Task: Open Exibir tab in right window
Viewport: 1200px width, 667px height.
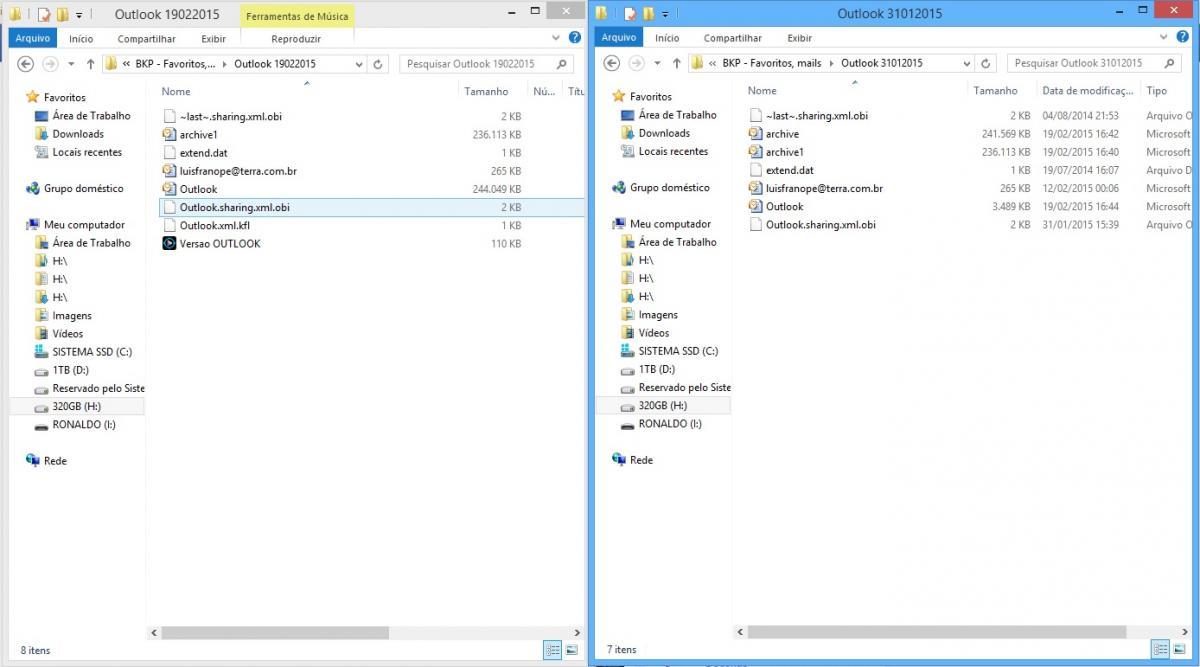Action: click(x=799, y=37)
